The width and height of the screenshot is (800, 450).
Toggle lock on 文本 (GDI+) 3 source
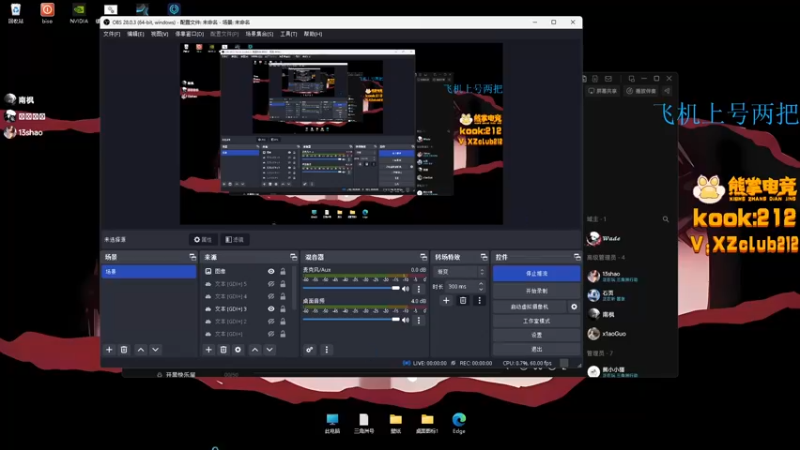click(283, 309)
